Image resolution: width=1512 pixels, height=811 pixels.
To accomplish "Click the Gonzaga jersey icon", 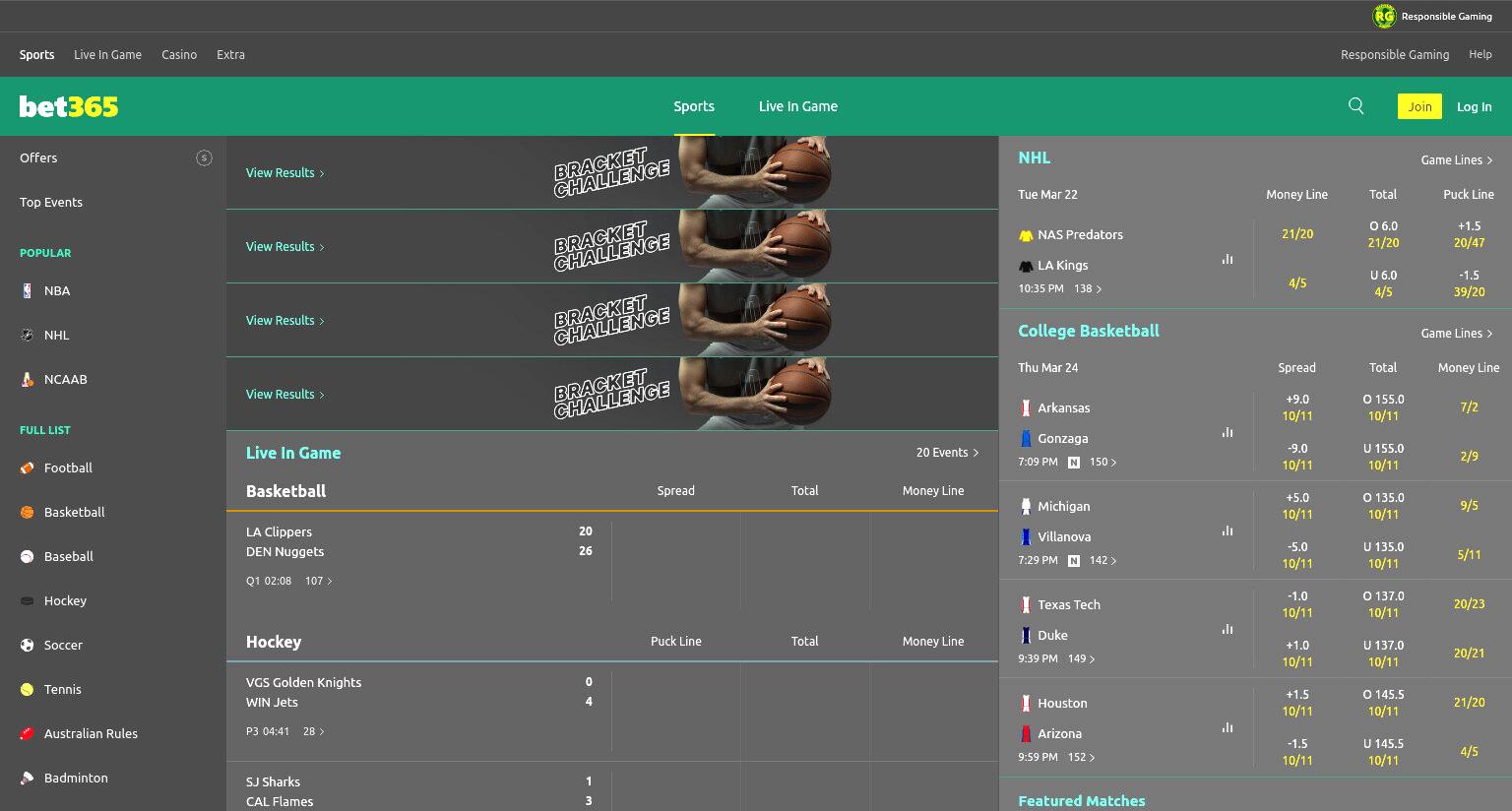I will pos(1026,438).
